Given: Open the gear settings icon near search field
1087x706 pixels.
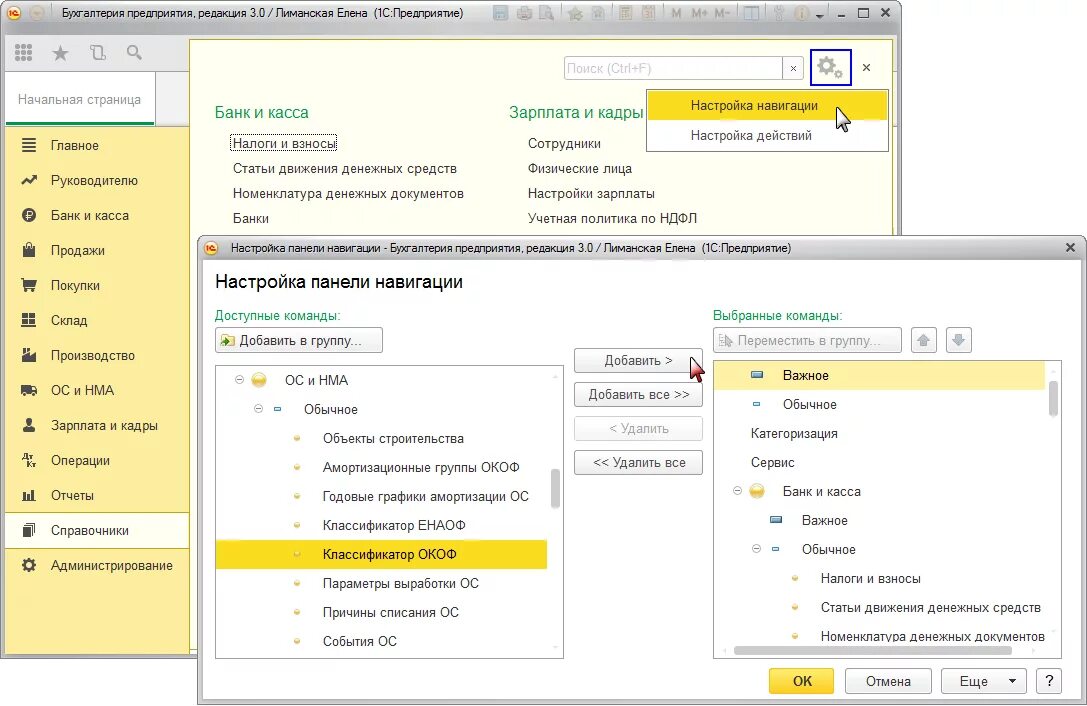Looking at the screenshot, I should tap(831, 67).
